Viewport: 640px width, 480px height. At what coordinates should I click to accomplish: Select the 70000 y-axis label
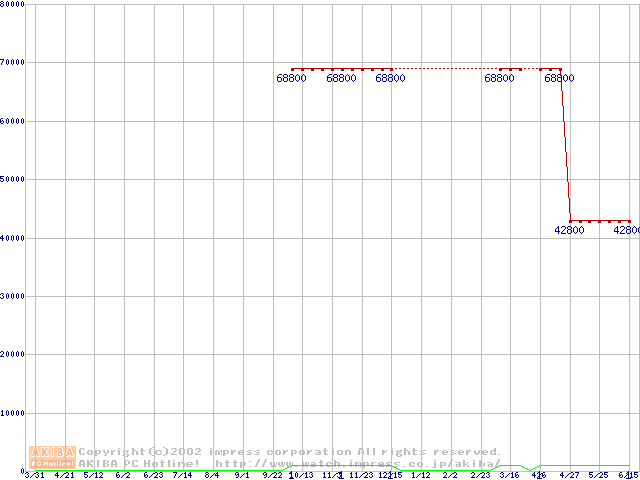(x=12, y=63)
